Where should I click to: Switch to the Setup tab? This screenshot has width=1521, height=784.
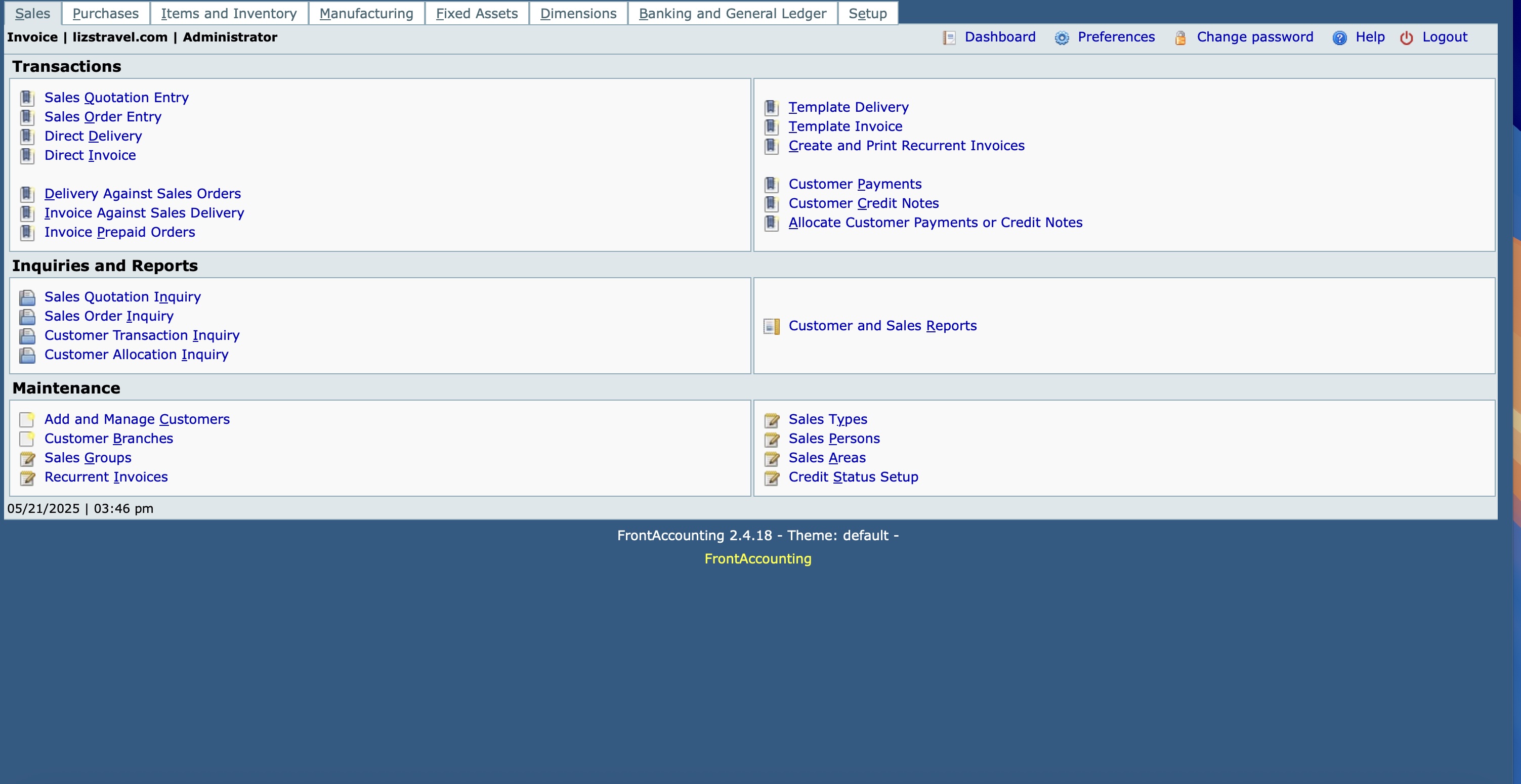(867, 13)
